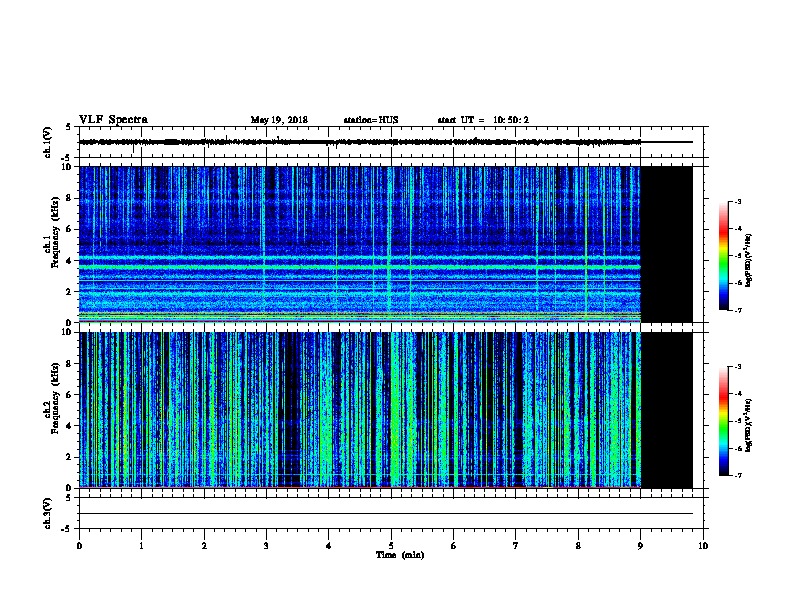Viewport: 792px width, 612px height.
Task: Click the black no-data region in ch.1 spectrogram
Action: coord(666,244)
